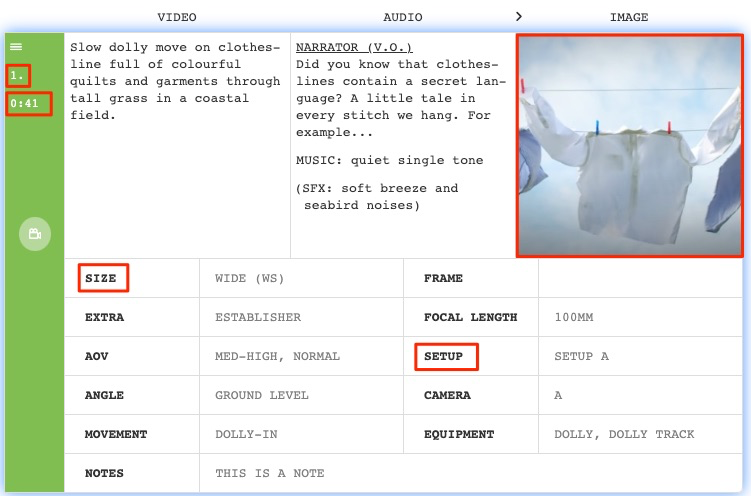Viewport: 751px width, 496px height.
Task: Click the arrow chevron next to the IMAGE column header
Action: click(x=519, y=17)
